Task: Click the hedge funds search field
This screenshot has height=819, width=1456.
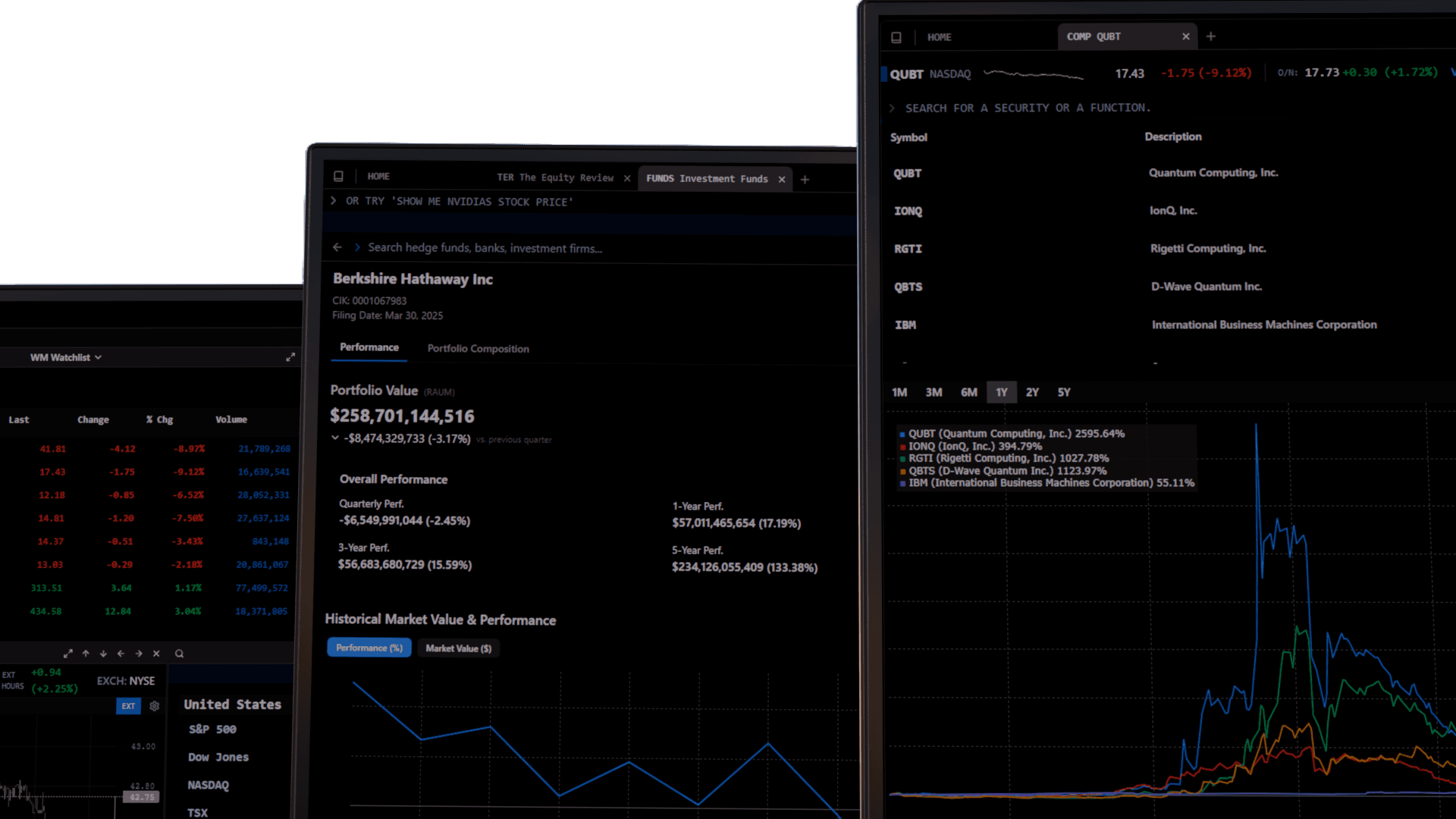Action: pos(485,248)
